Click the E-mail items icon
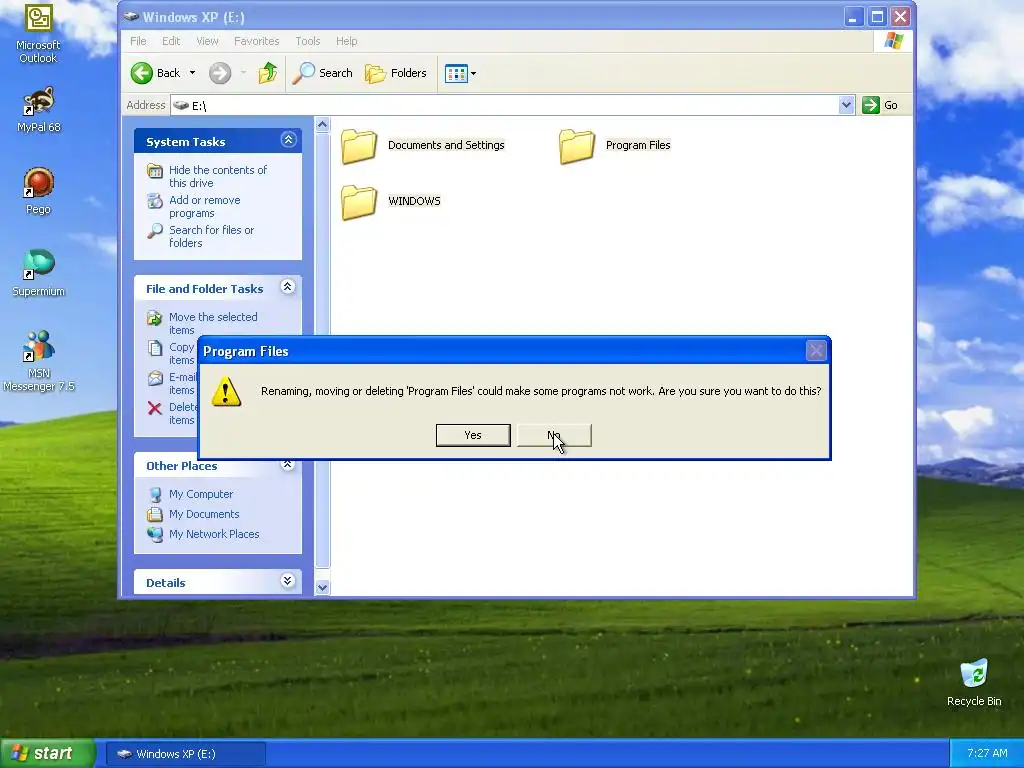The image size is (1024, 768). (x=155, y=378)
